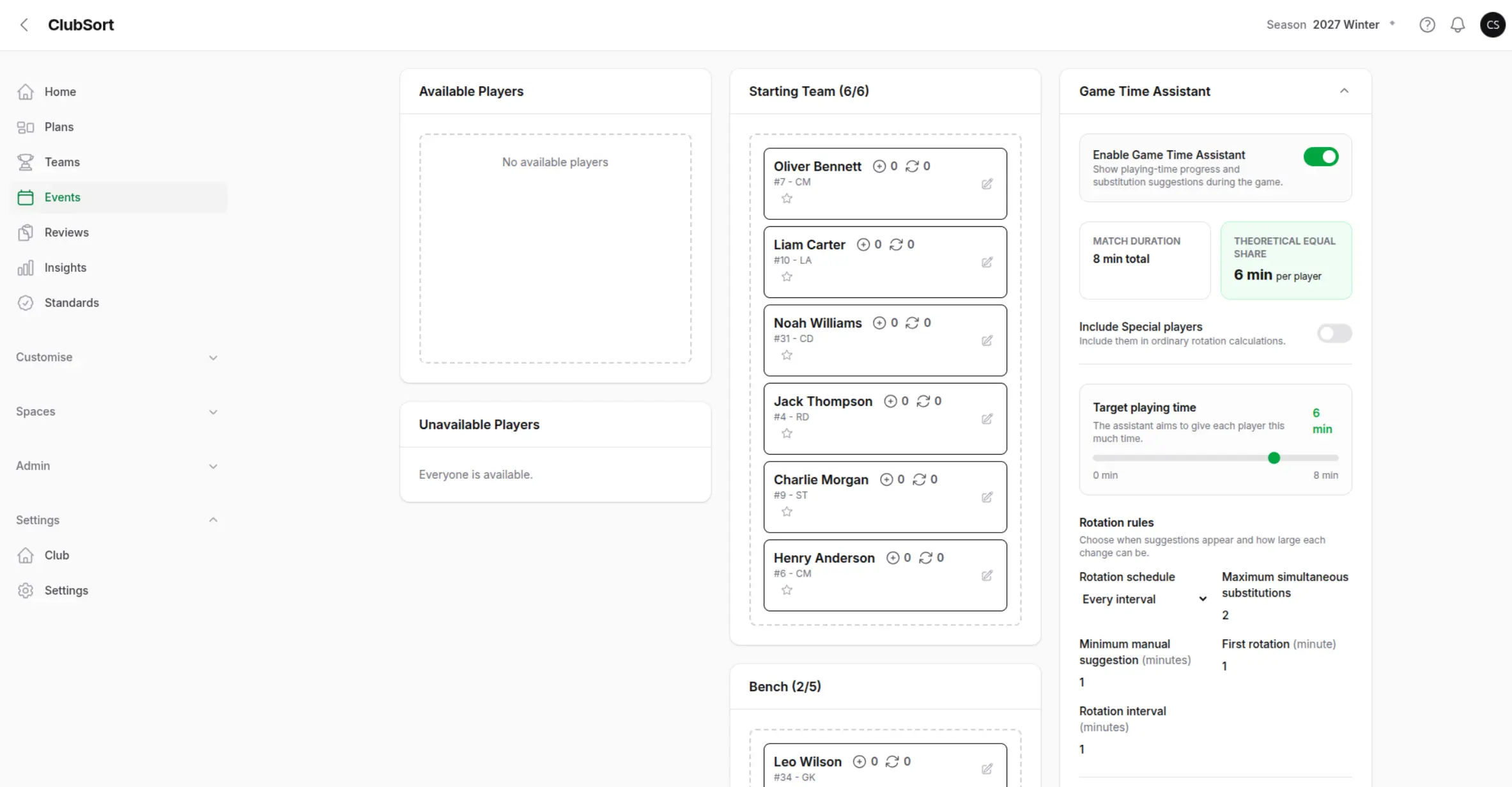The width and height of the screenshot is (1512, 787).
Task: Edit Jack Thompson's player card
Action: (x=987, y=419)
